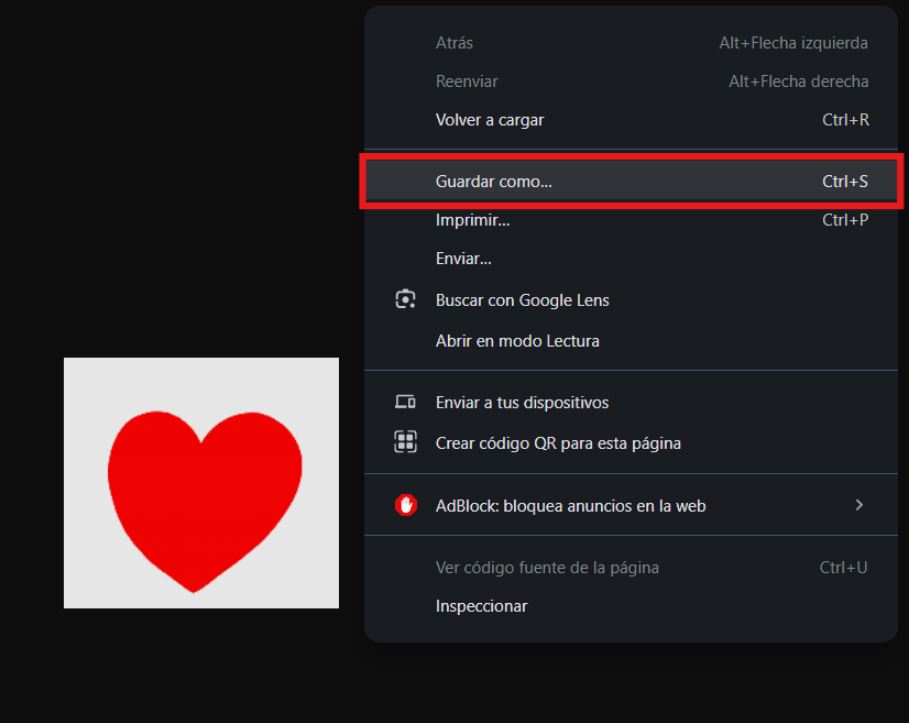
Task: Select Imprimir... from context menu
Action: click(x=631, y=220)
